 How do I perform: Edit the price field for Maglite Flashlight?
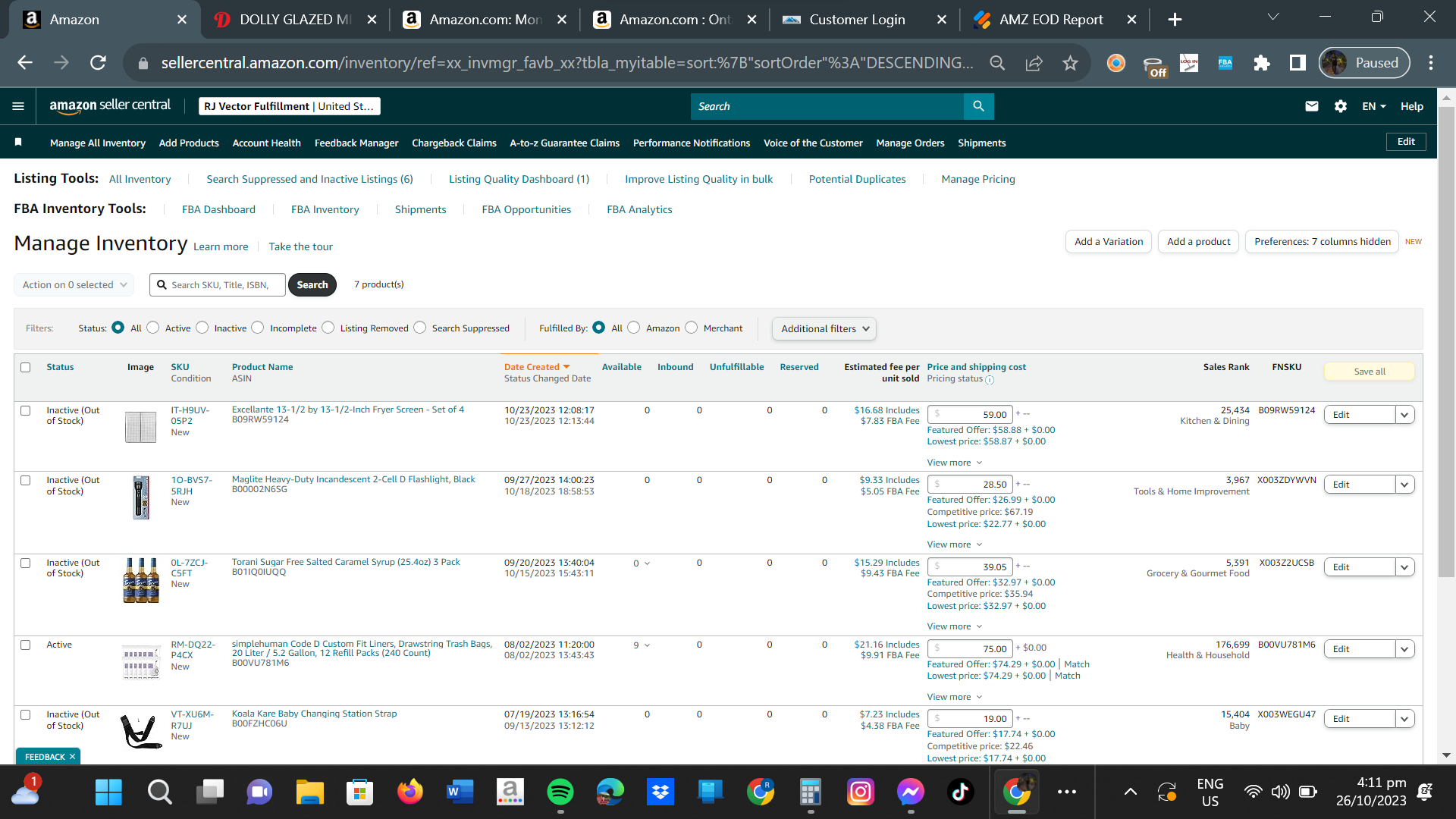(970, 485)
